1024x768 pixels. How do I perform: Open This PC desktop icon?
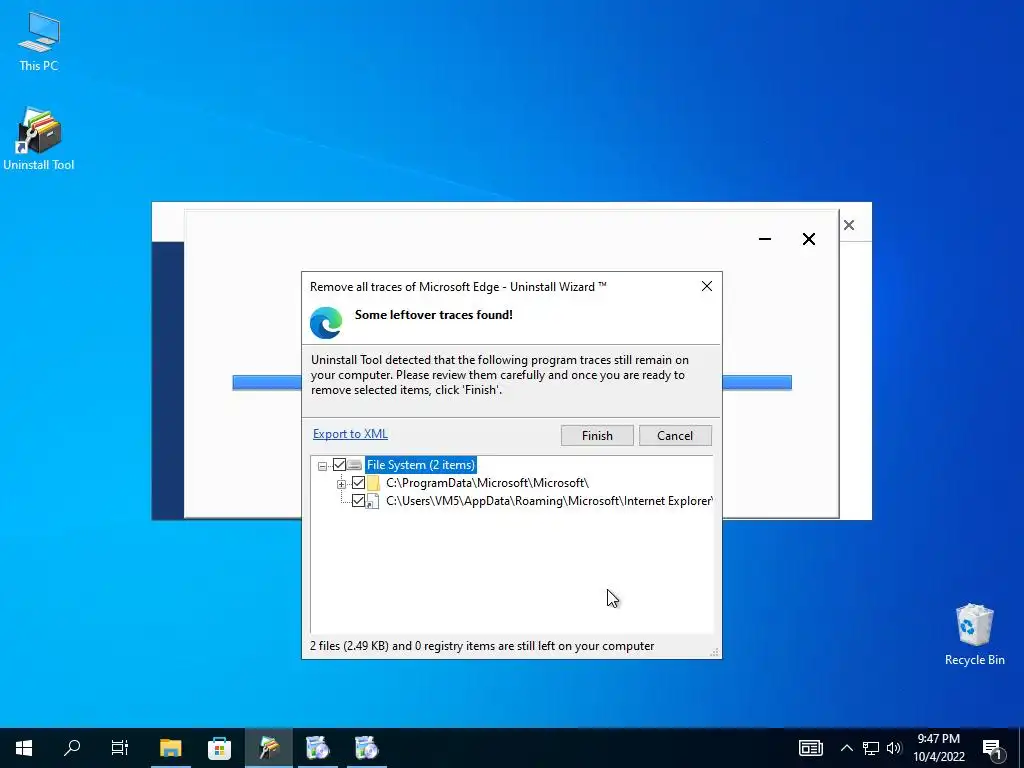39,41
